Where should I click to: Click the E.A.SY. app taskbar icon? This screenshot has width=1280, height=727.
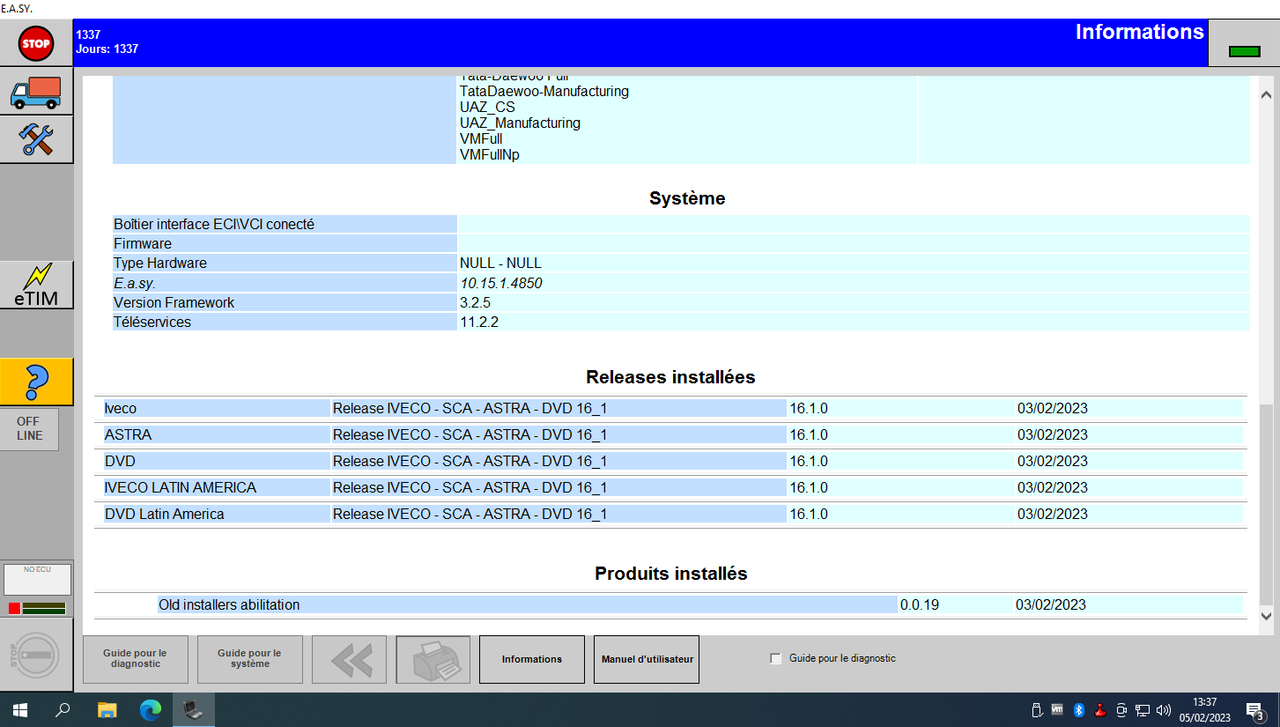(192, 710)
